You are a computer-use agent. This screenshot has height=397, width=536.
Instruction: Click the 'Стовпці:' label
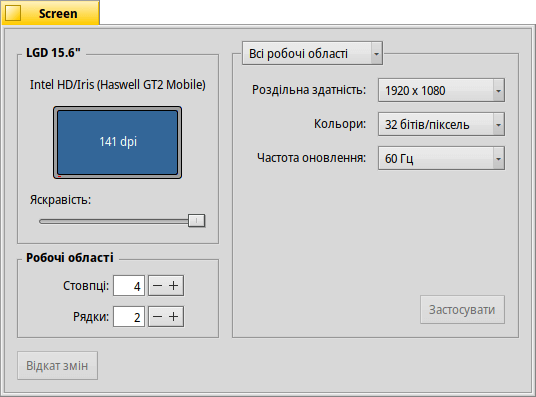(x=86, y=286)
